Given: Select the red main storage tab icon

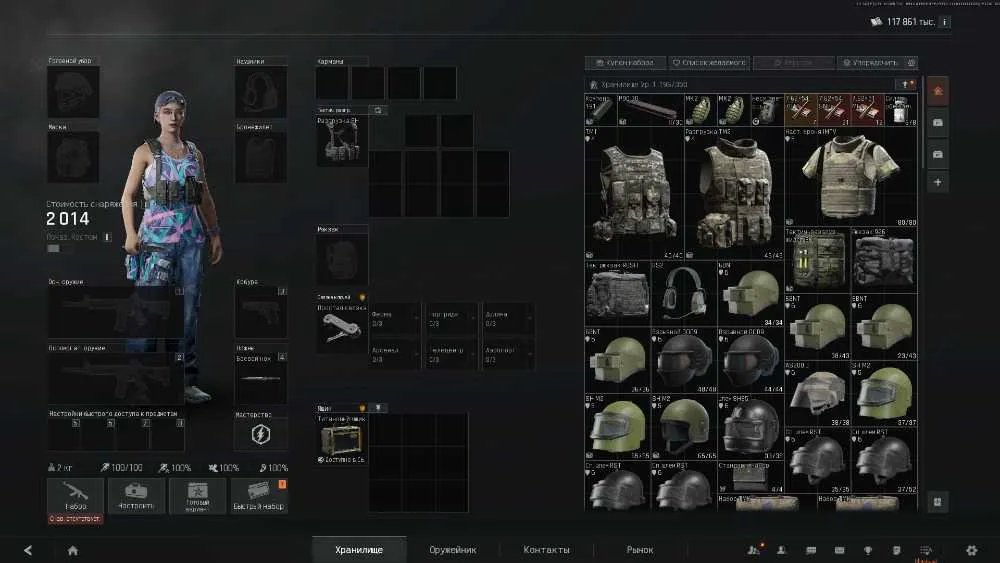Looking at the screenshot, I should 938,91.
